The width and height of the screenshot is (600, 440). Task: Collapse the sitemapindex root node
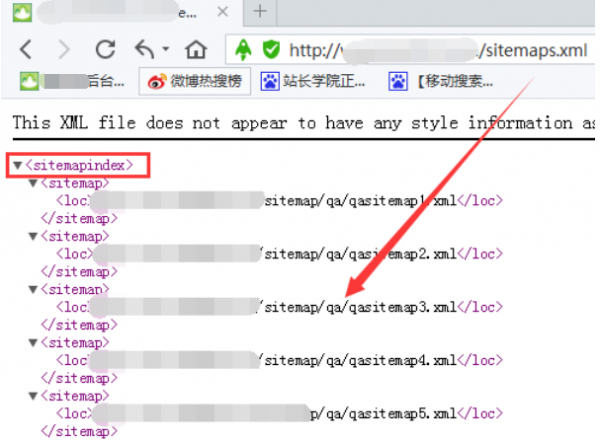tap(16, 164)
